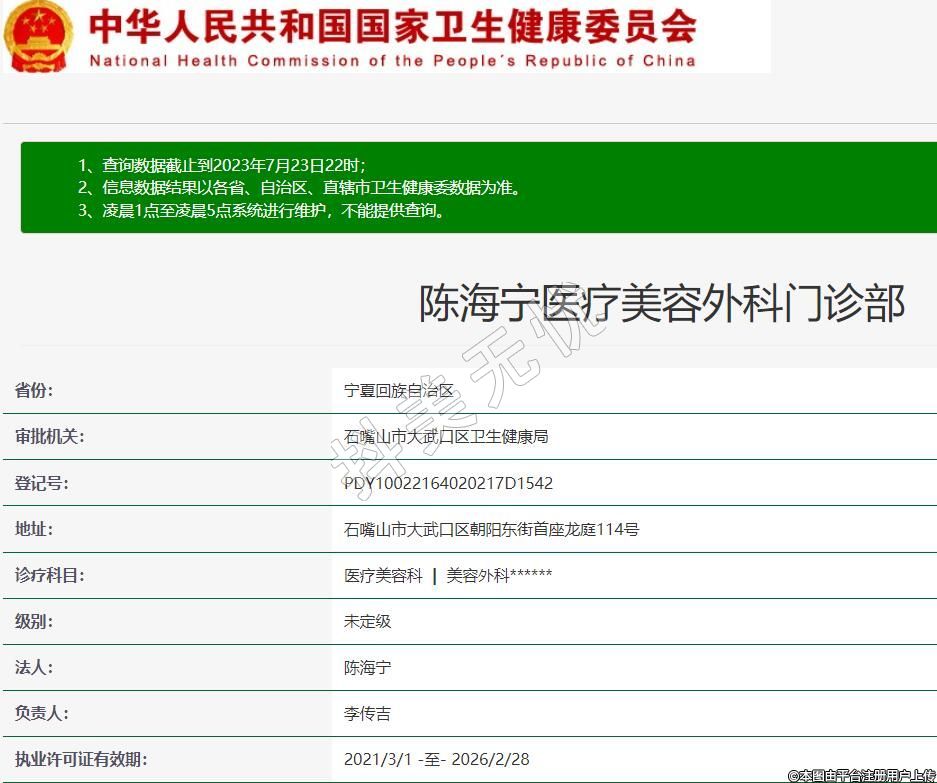Click the second notice line about 信息数据结果
The width and height of the screenshot is (937, 783).
310,188
